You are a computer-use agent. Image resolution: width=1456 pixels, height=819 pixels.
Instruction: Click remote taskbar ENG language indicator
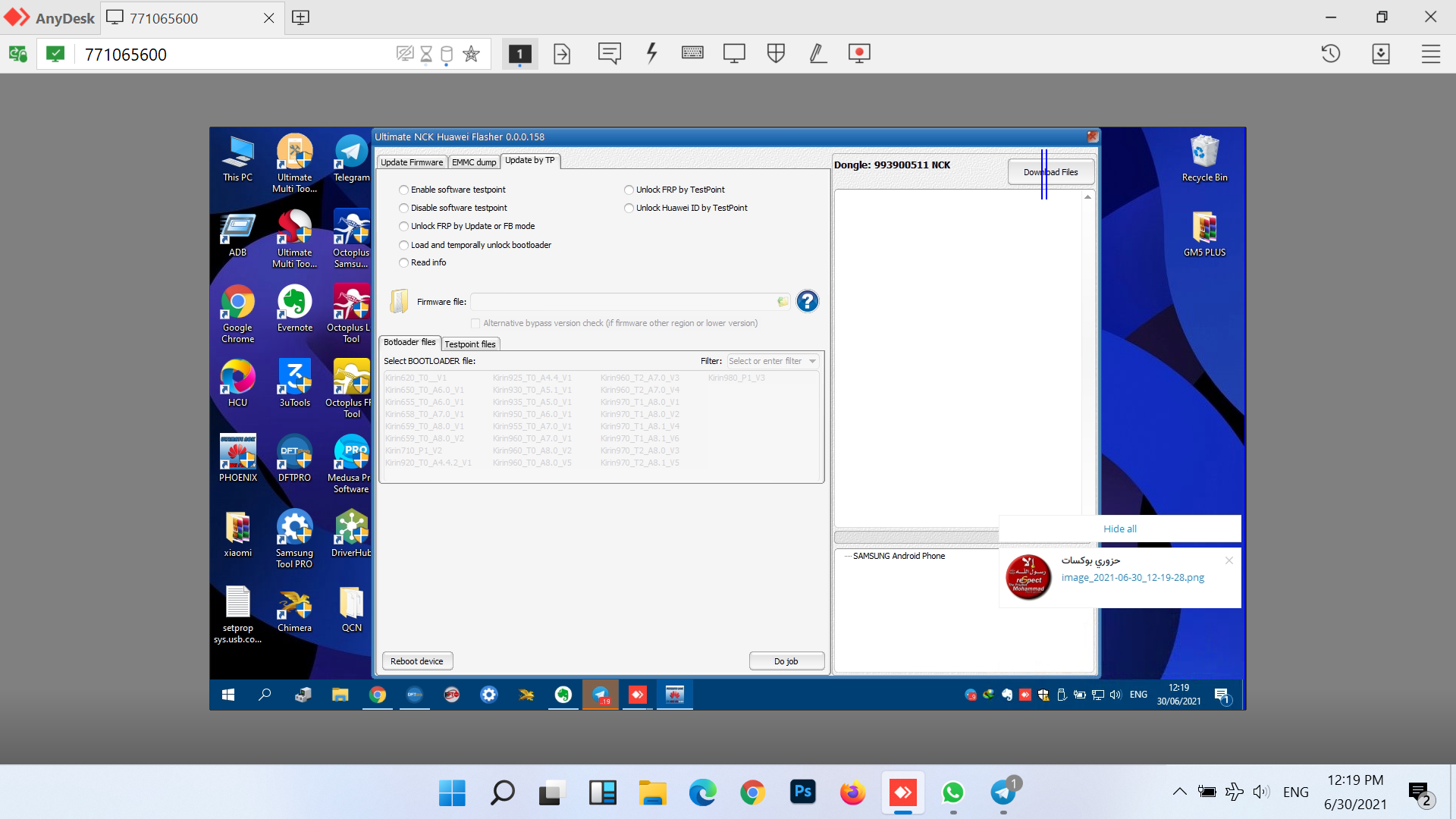point(1138,695)
